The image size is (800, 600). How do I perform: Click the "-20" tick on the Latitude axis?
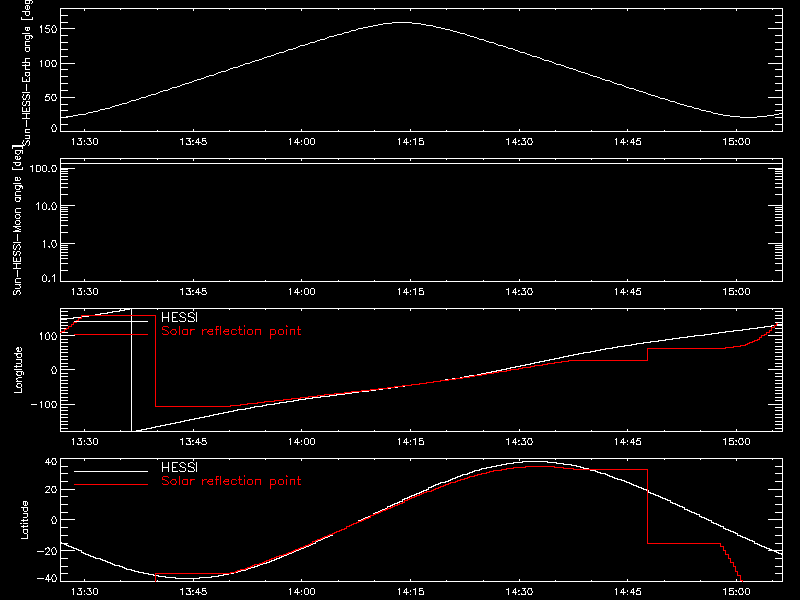47,551
